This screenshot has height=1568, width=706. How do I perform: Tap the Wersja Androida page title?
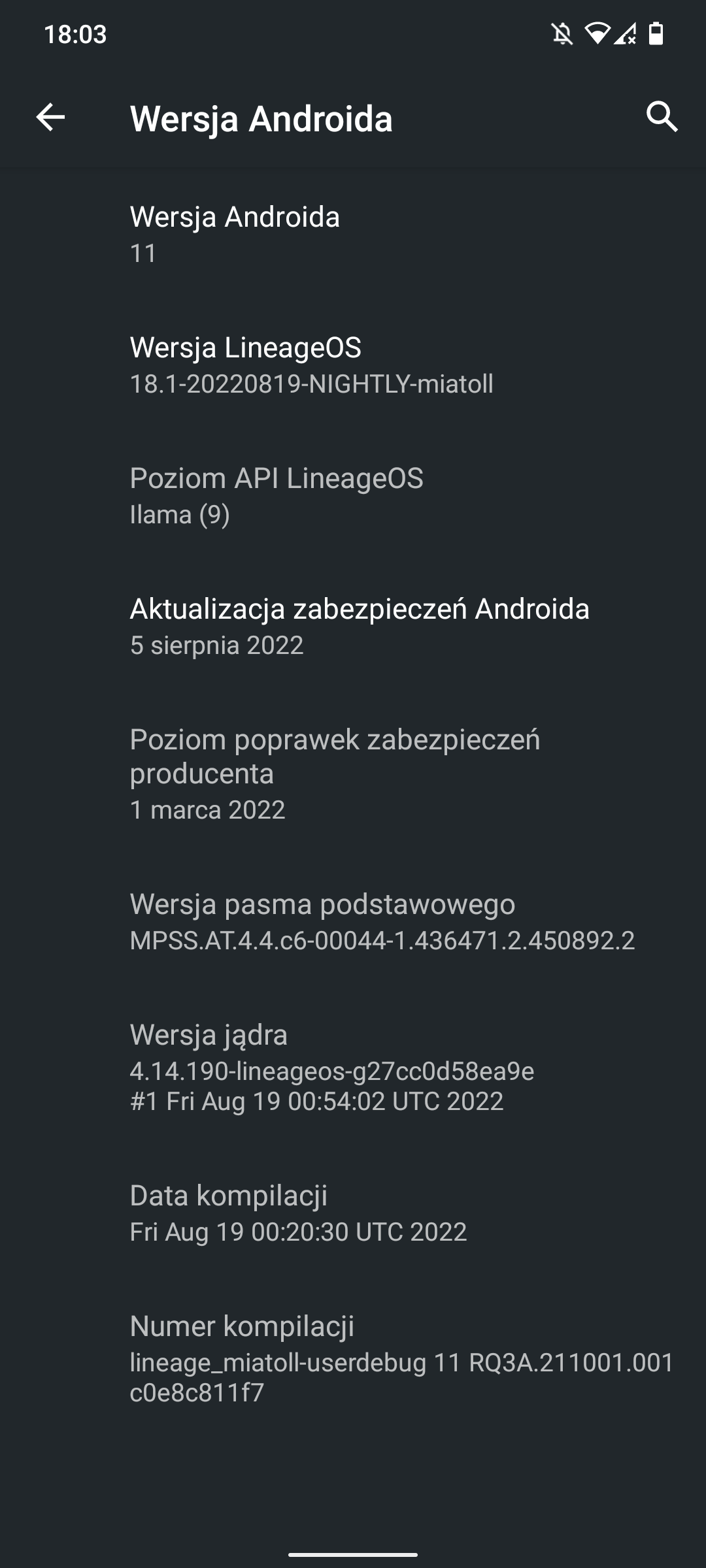pos(261,119)
